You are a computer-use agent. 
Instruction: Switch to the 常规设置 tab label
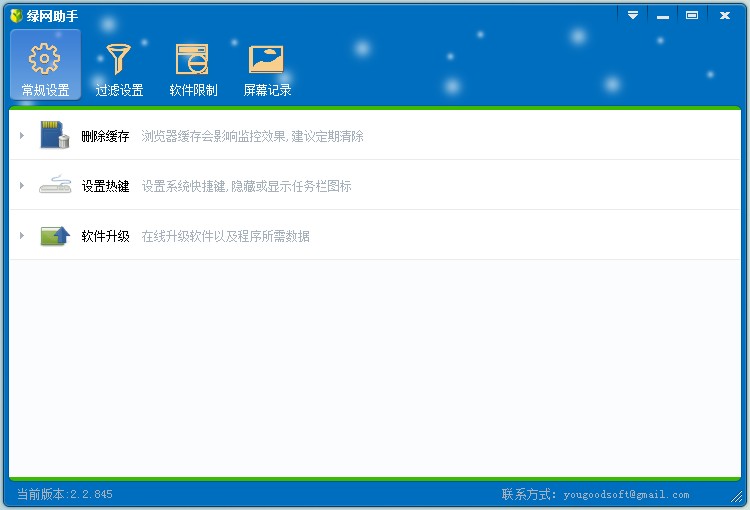(45, 90)
